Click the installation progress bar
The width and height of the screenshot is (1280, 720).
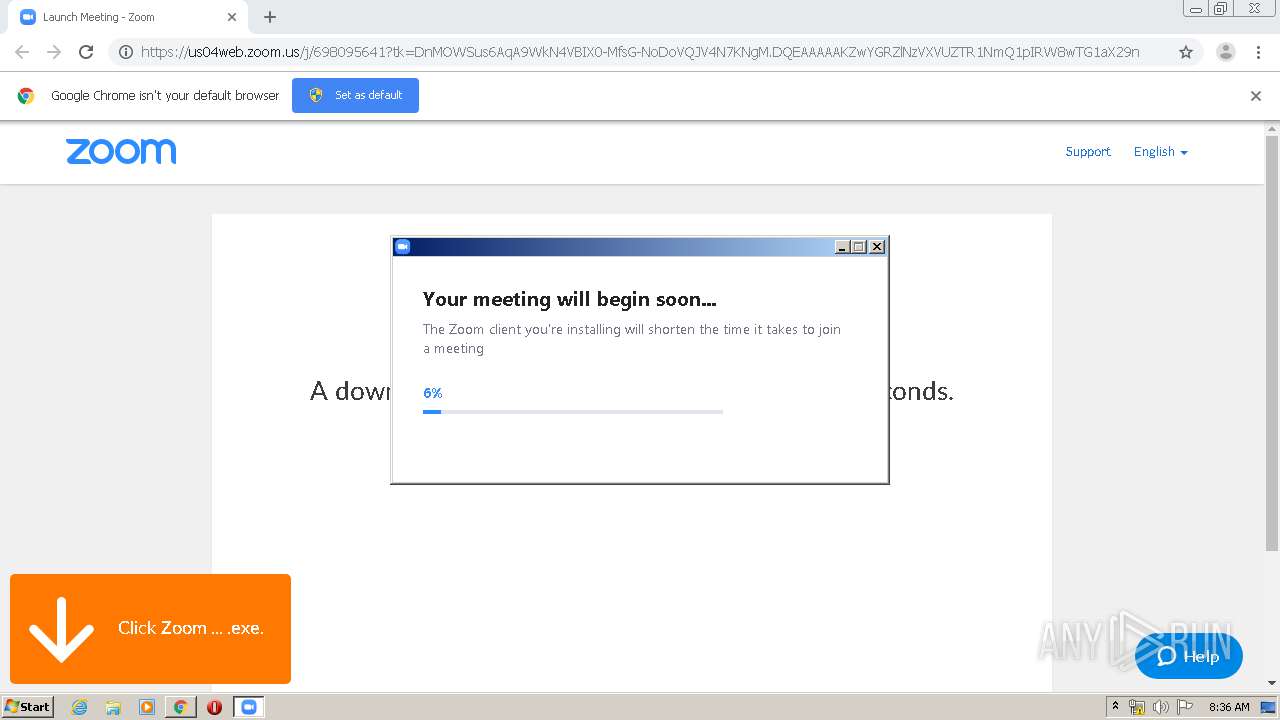point(573,411)
